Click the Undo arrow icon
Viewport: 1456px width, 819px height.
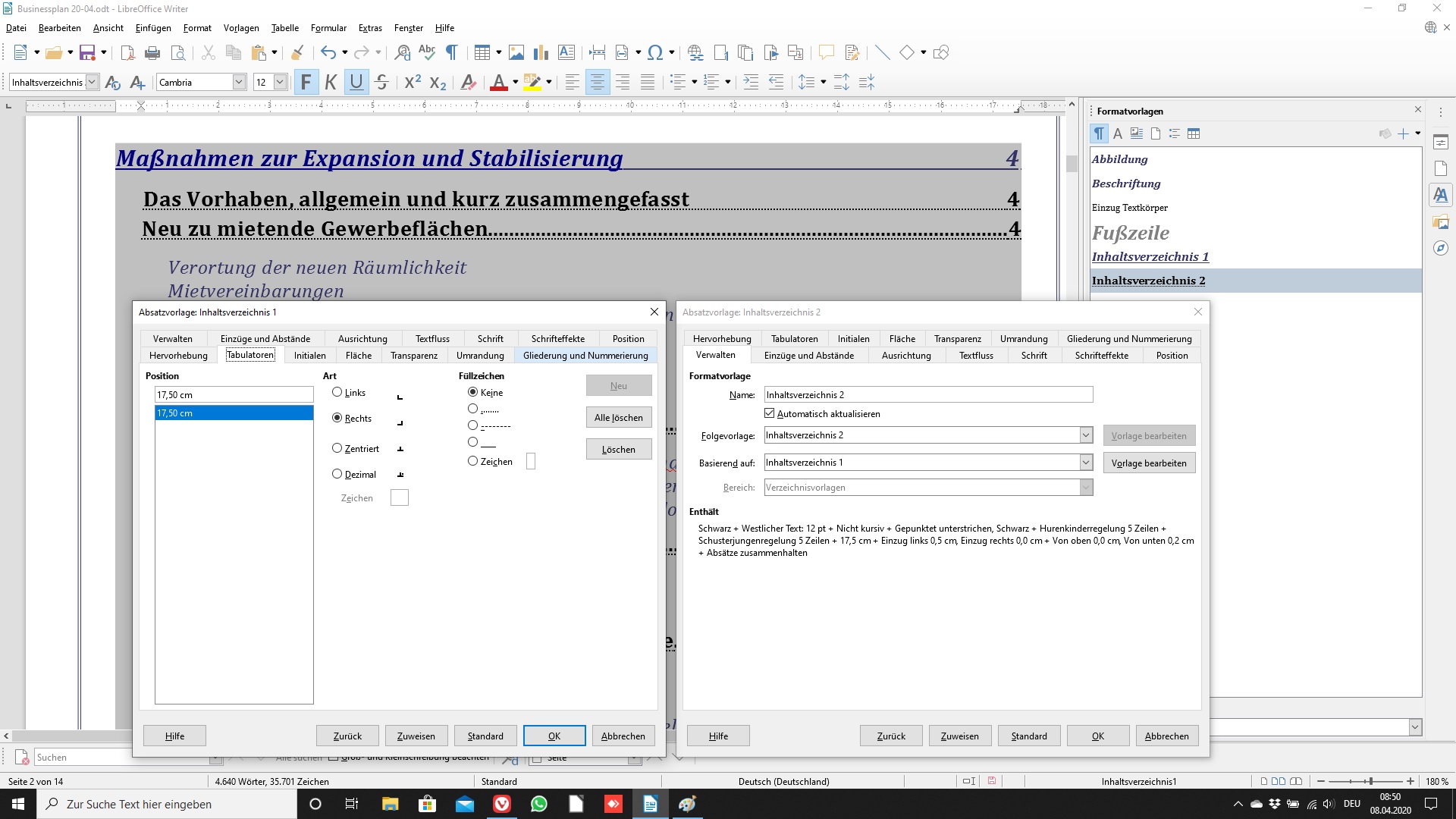click(x=328, y=52)
